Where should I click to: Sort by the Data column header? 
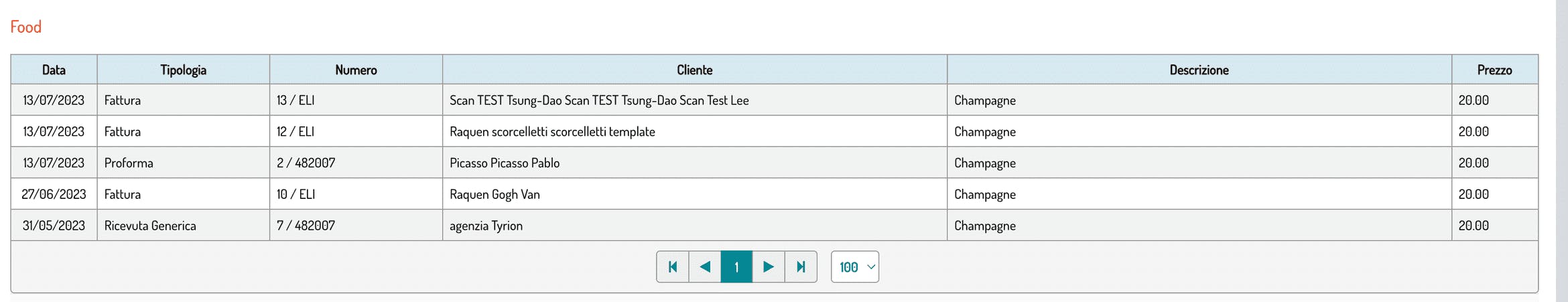[x=54, y=70]
